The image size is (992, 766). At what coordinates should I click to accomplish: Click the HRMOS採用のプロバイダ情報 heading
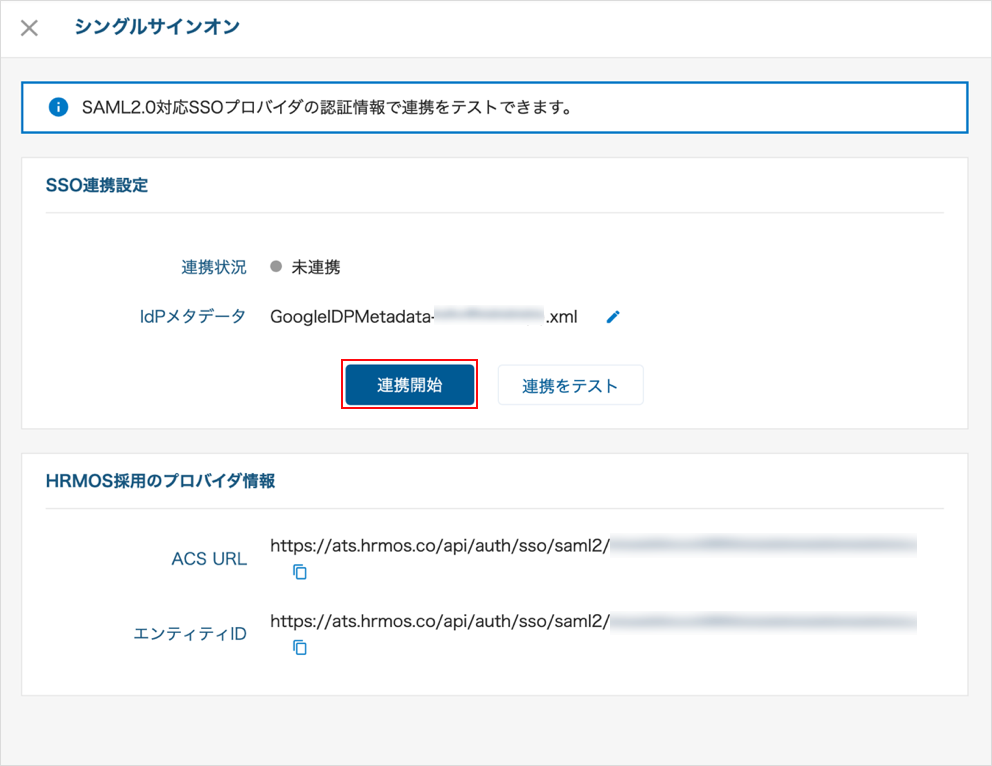coord(160,481)
